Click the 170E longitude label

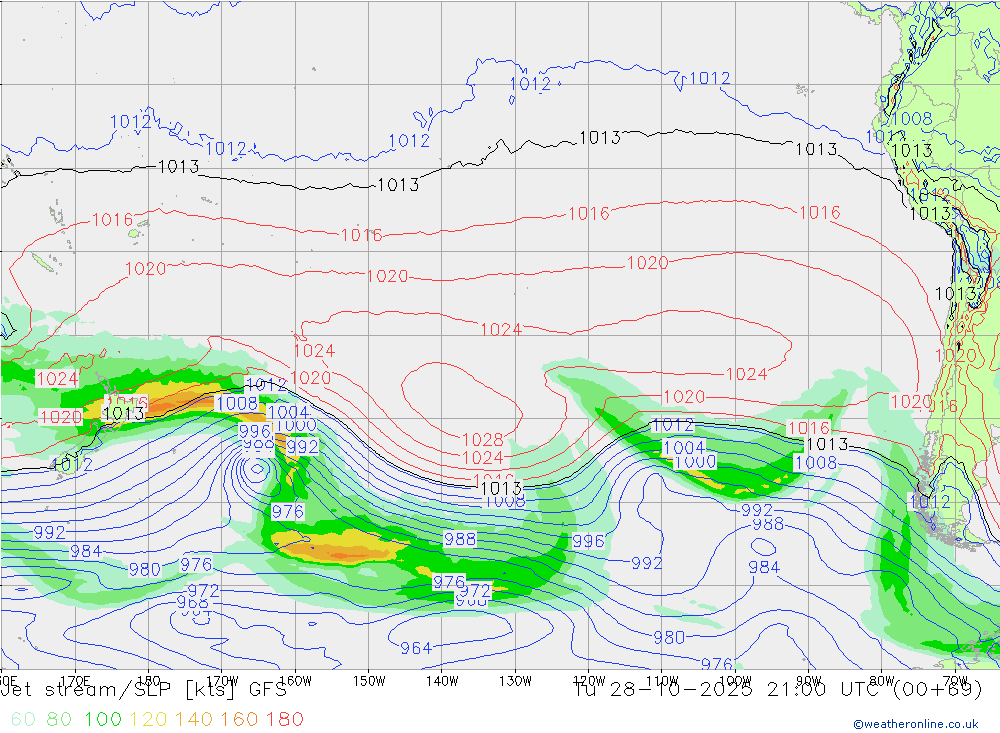(x=75, y=681)
